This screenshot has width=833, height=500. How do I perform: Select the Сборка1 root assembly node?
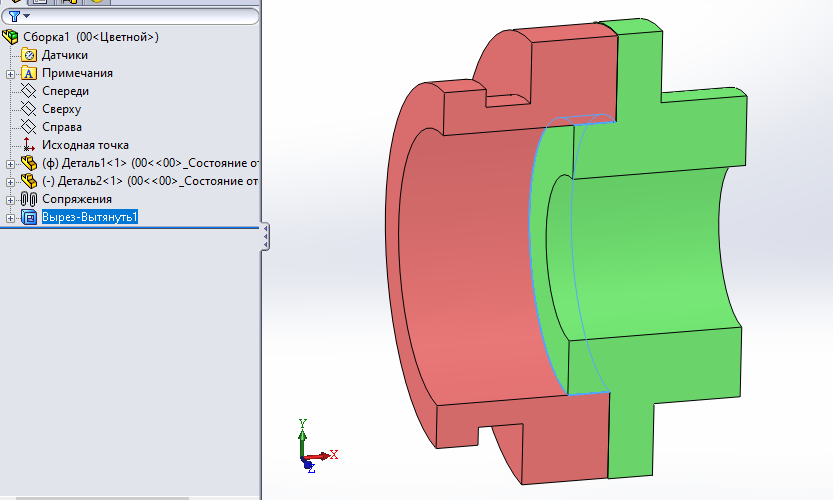[91, 37]
